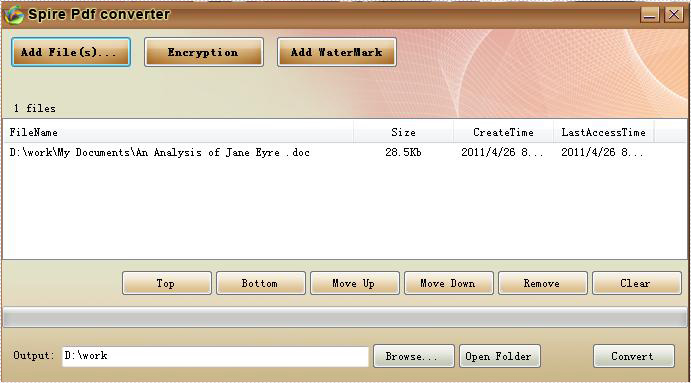Click the Move Up button
Screen dimensions: 691x383
[354, 283]
